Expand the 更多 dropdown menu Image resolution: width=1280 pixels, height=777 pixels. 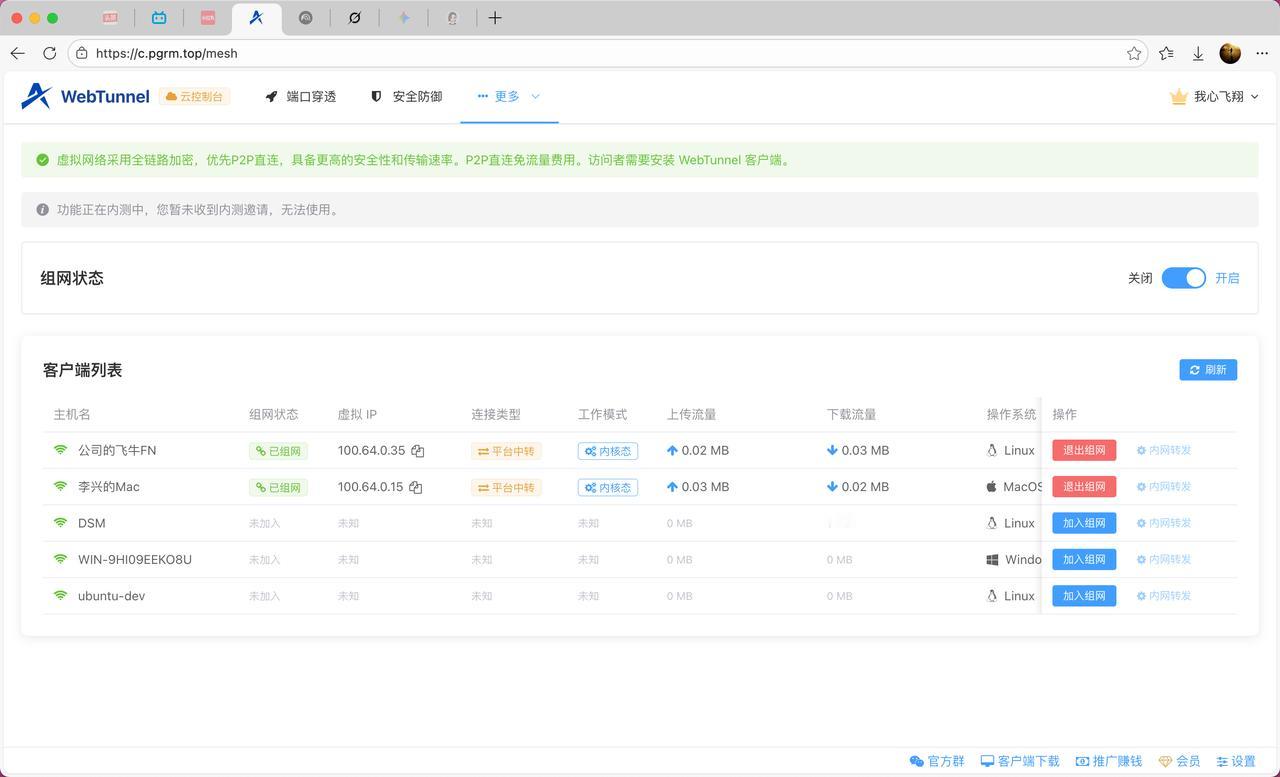coord(509,96)
